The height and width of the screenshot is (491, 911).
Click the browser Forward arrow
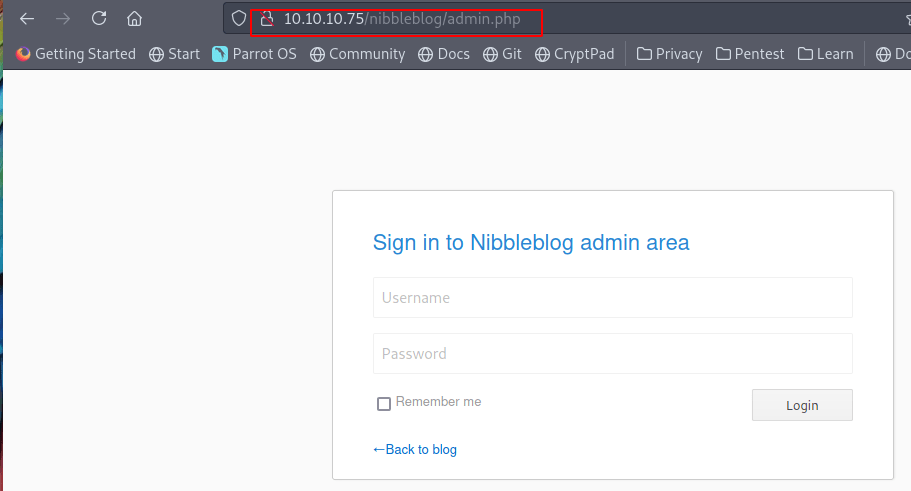(63, 19)
